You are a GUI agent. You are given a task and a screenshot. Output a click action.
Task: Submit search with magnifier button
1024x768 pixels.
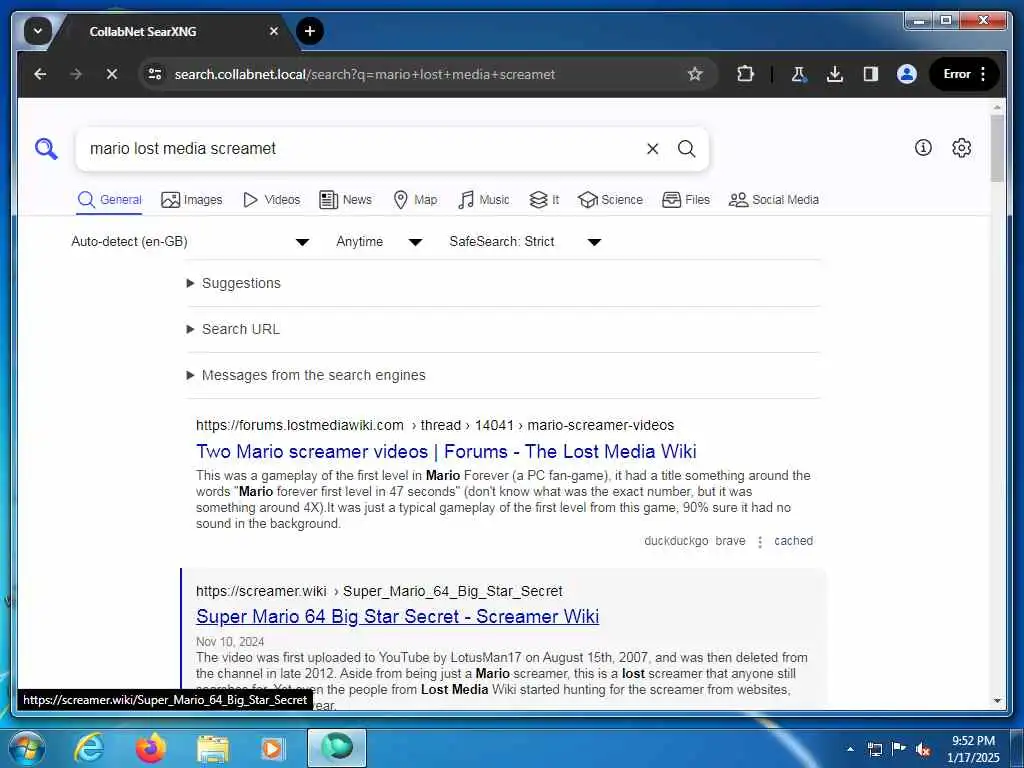point(686,149)
